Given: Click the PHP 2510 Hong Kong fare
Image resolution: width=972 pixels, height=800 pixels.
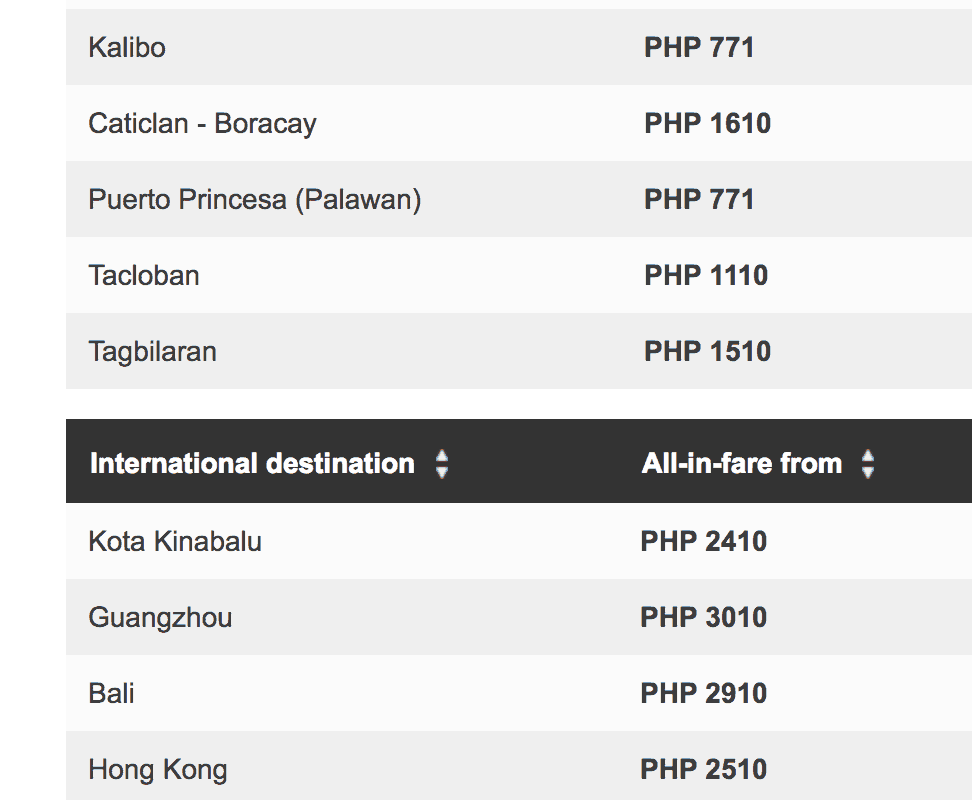Looking at the screenshot, I should (x=704, y=769).
